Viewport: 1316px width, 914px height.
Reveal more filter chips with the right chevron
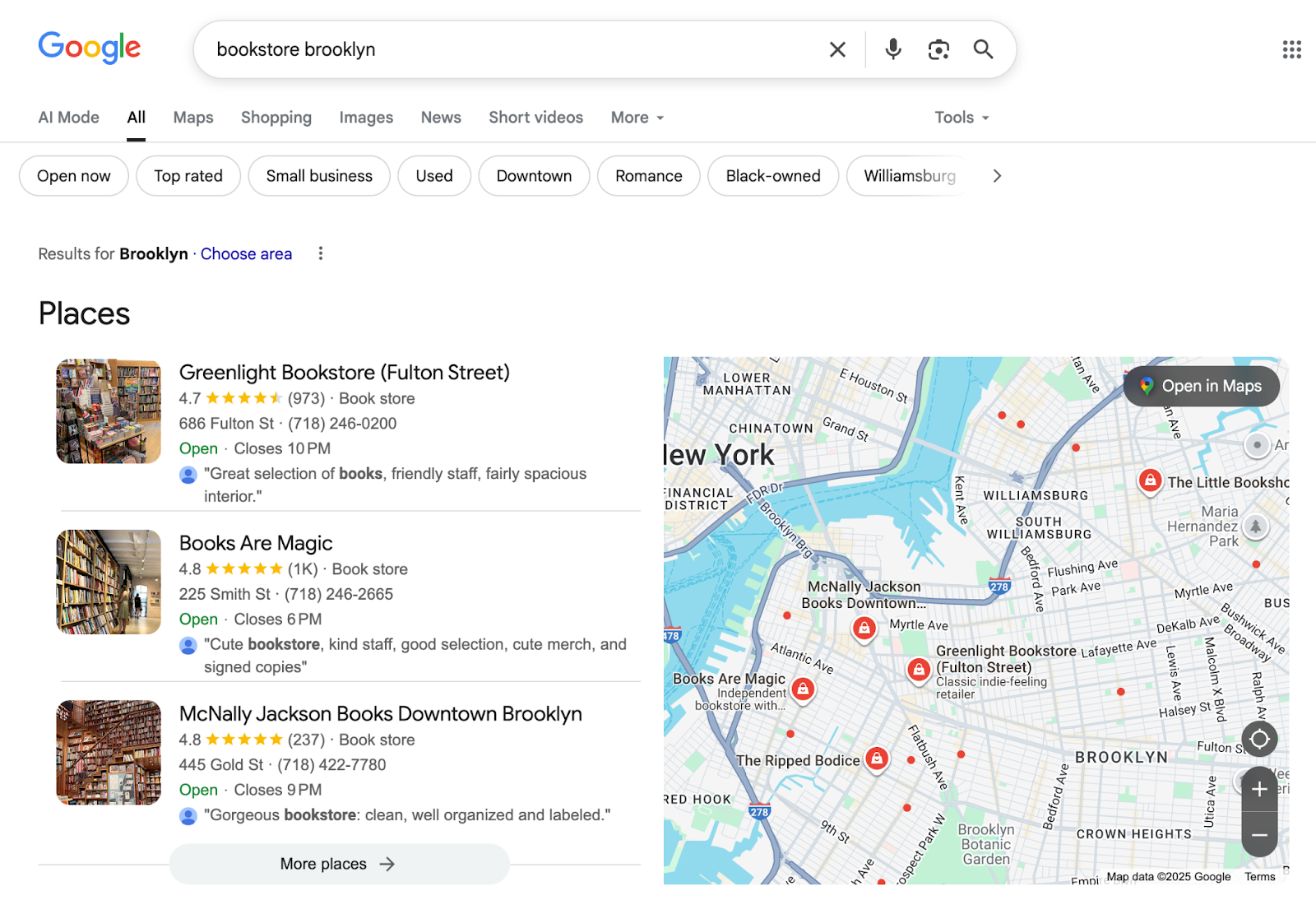996,175
